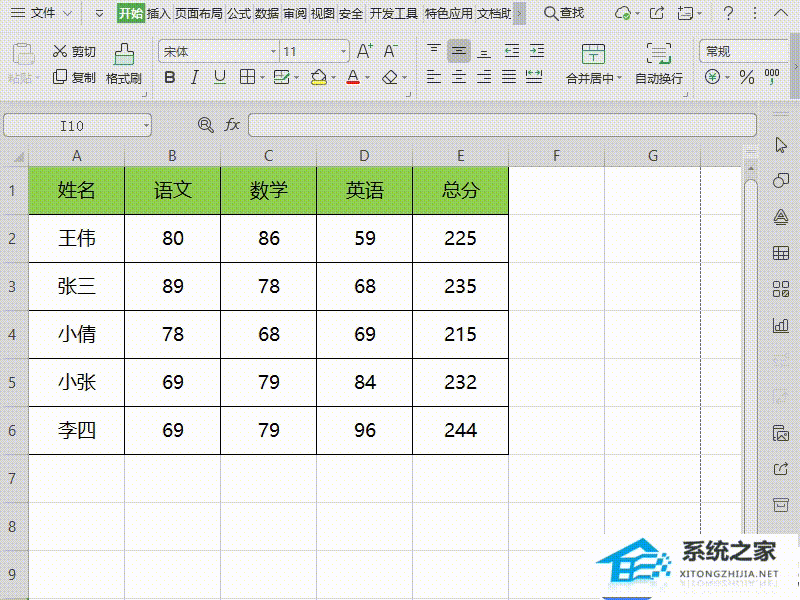Toggle bold formatting on selected cell
Image resolution: width=800 pixels, height=600 pixels.
coord(171,77)
